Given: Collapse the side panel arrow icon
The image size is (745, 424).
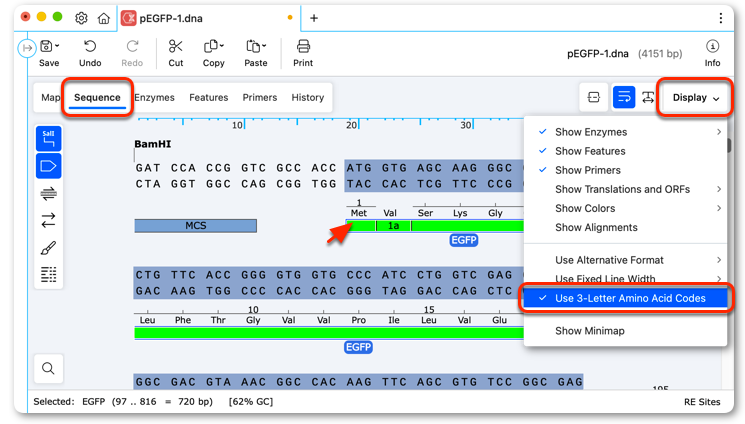Looking at the screenshot, I should click(x=27, y=48).
